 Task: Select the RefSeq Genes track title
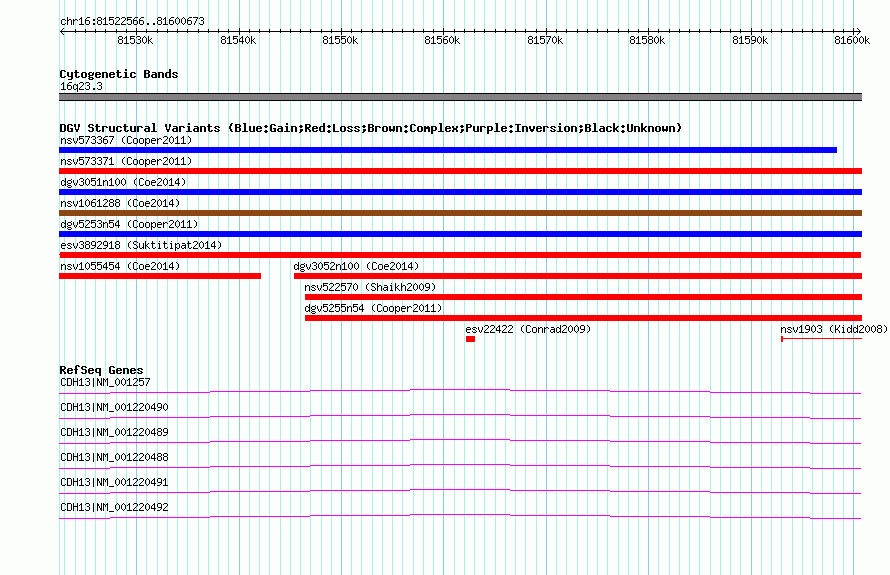[101, 370]
